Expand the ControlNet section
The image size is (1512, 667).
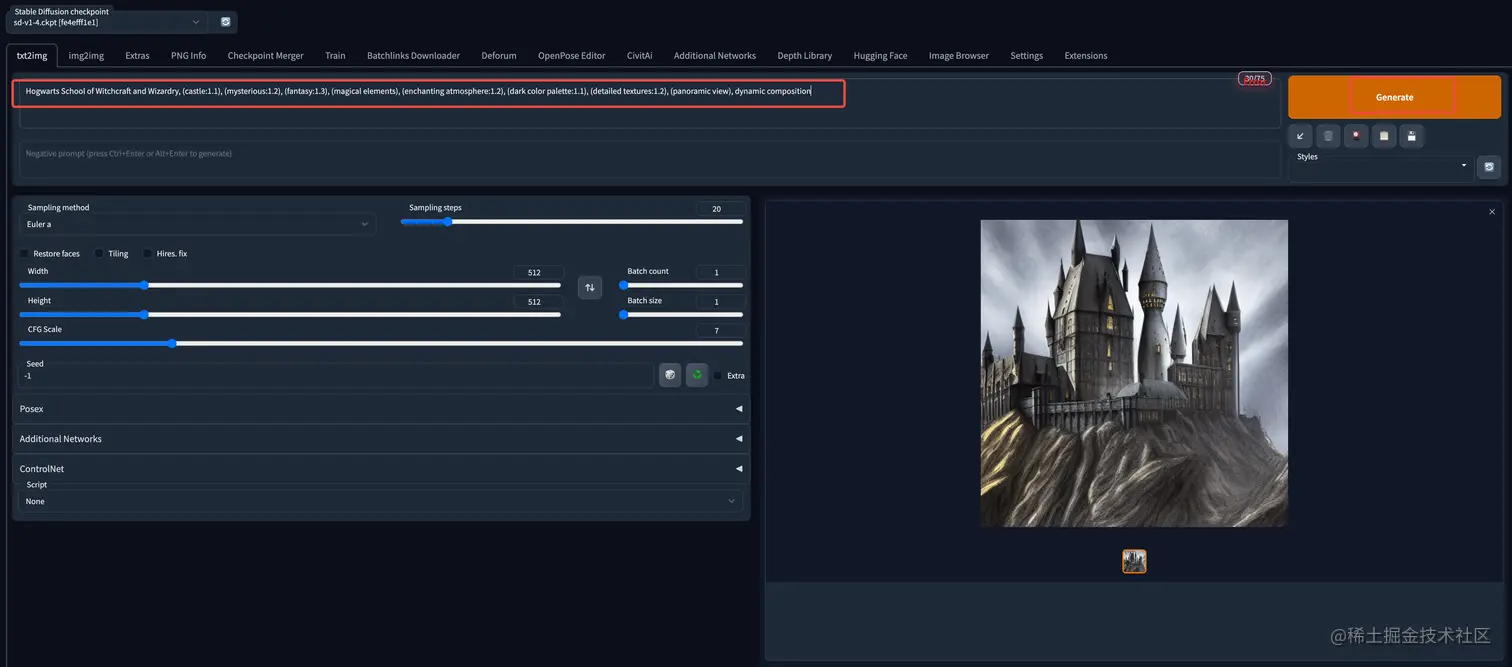381,469
